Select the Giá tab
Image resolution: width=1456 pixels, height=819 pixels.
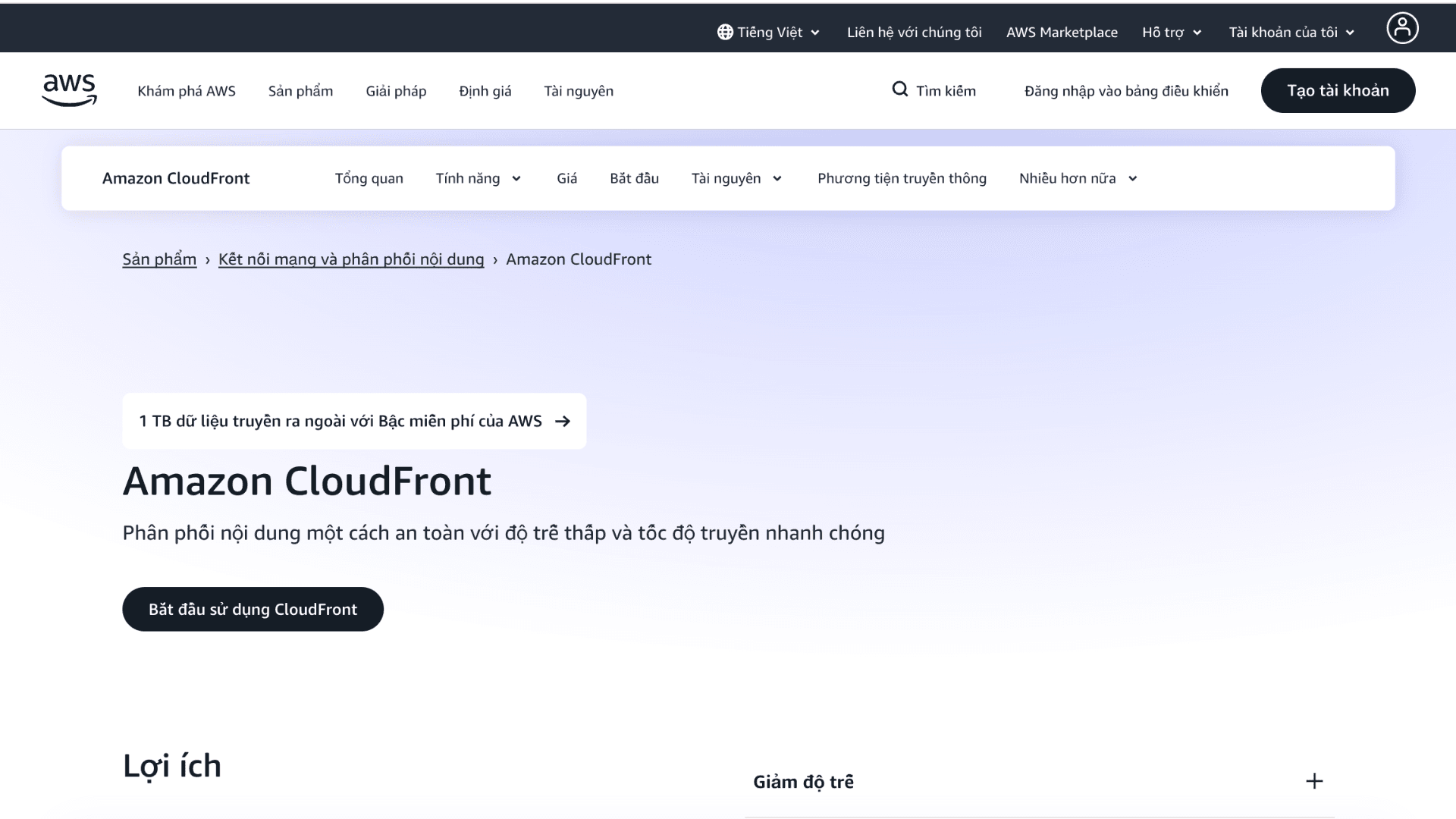click(x=566, y=178)
